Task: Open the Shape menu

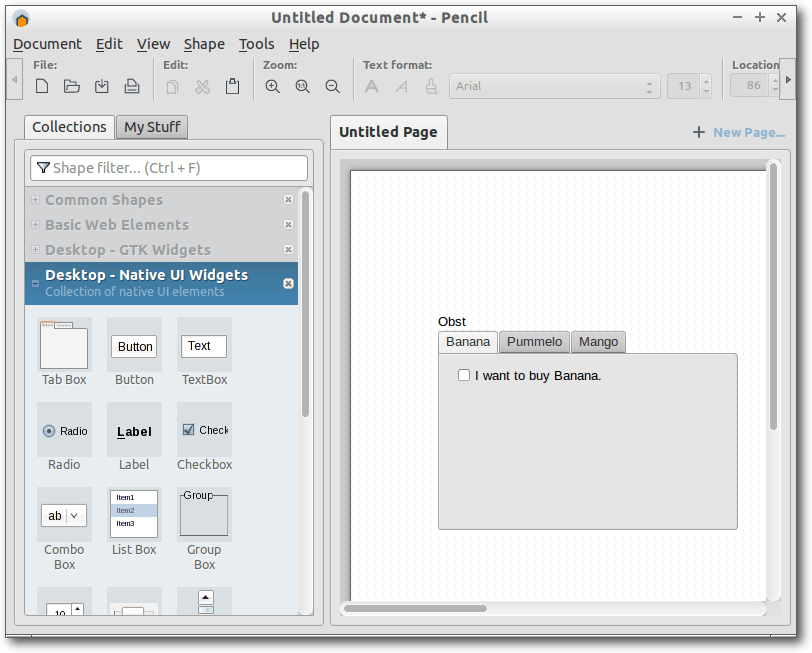Action: pyautogui.click(x=204, y=44)
